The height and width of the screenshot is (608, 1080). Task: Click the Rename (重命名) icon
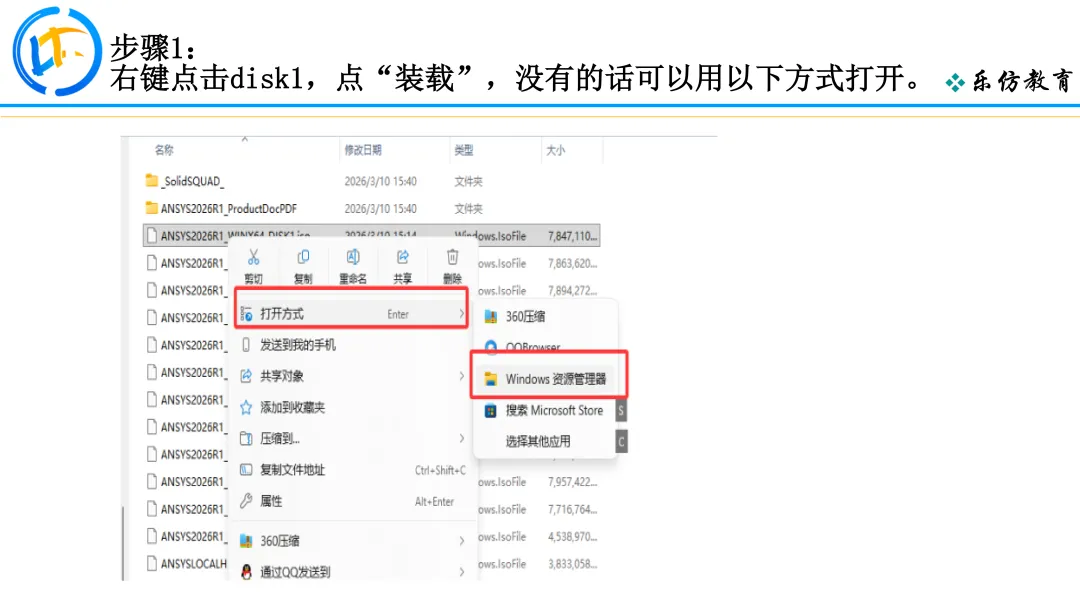353,258
